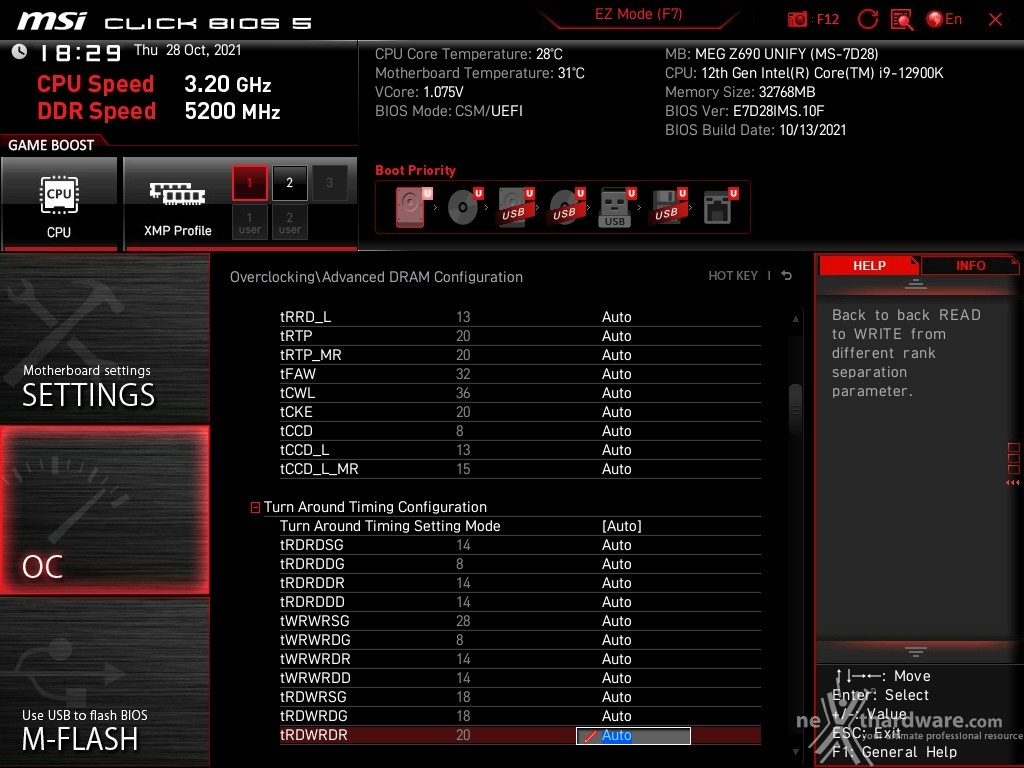Change language via the En globe icon
The image size is (1024, 768).
pyautogui.click(x=944, y=19)
